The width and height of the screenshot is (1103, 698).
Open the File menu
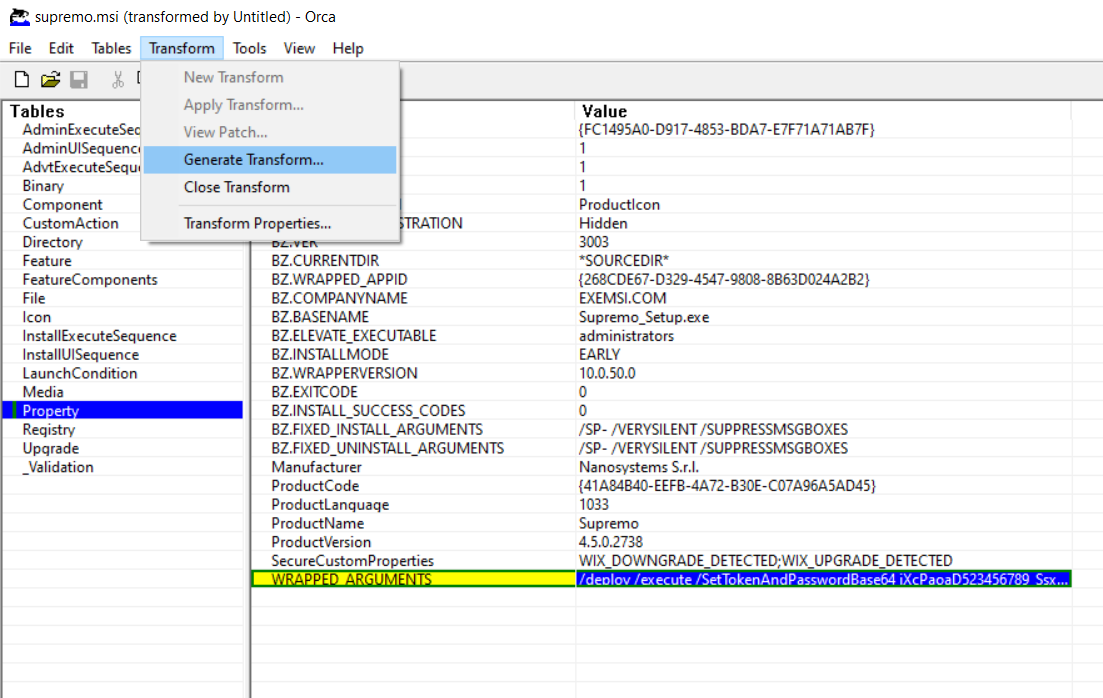coord(20,49)
